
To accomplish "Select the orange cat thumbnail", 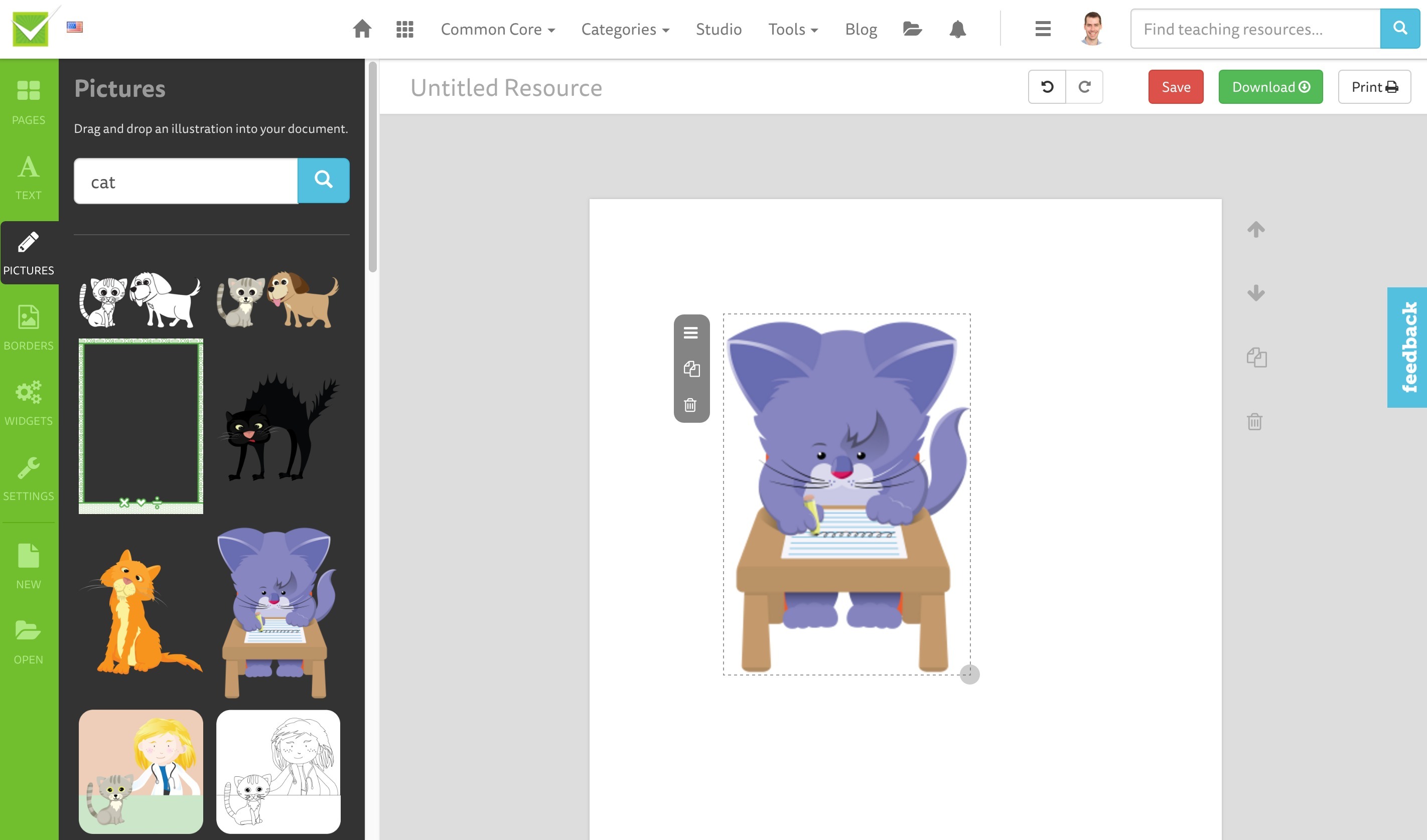I will pos(140,611).
